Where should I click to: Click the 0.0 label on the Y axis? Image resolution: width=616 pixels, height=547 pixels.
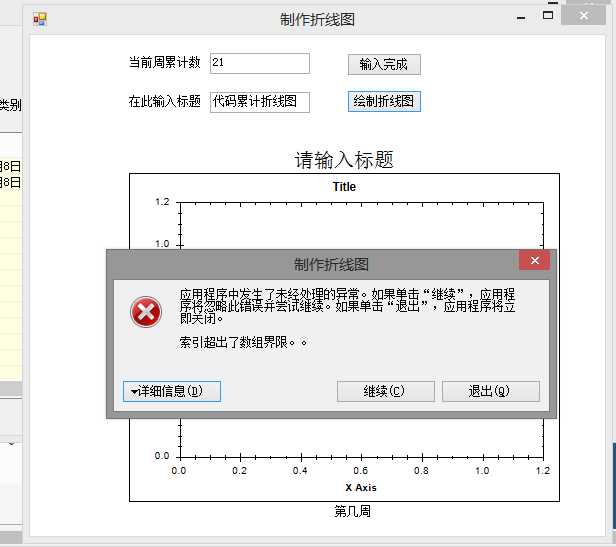pyautogui.click(x=162, y=456)
